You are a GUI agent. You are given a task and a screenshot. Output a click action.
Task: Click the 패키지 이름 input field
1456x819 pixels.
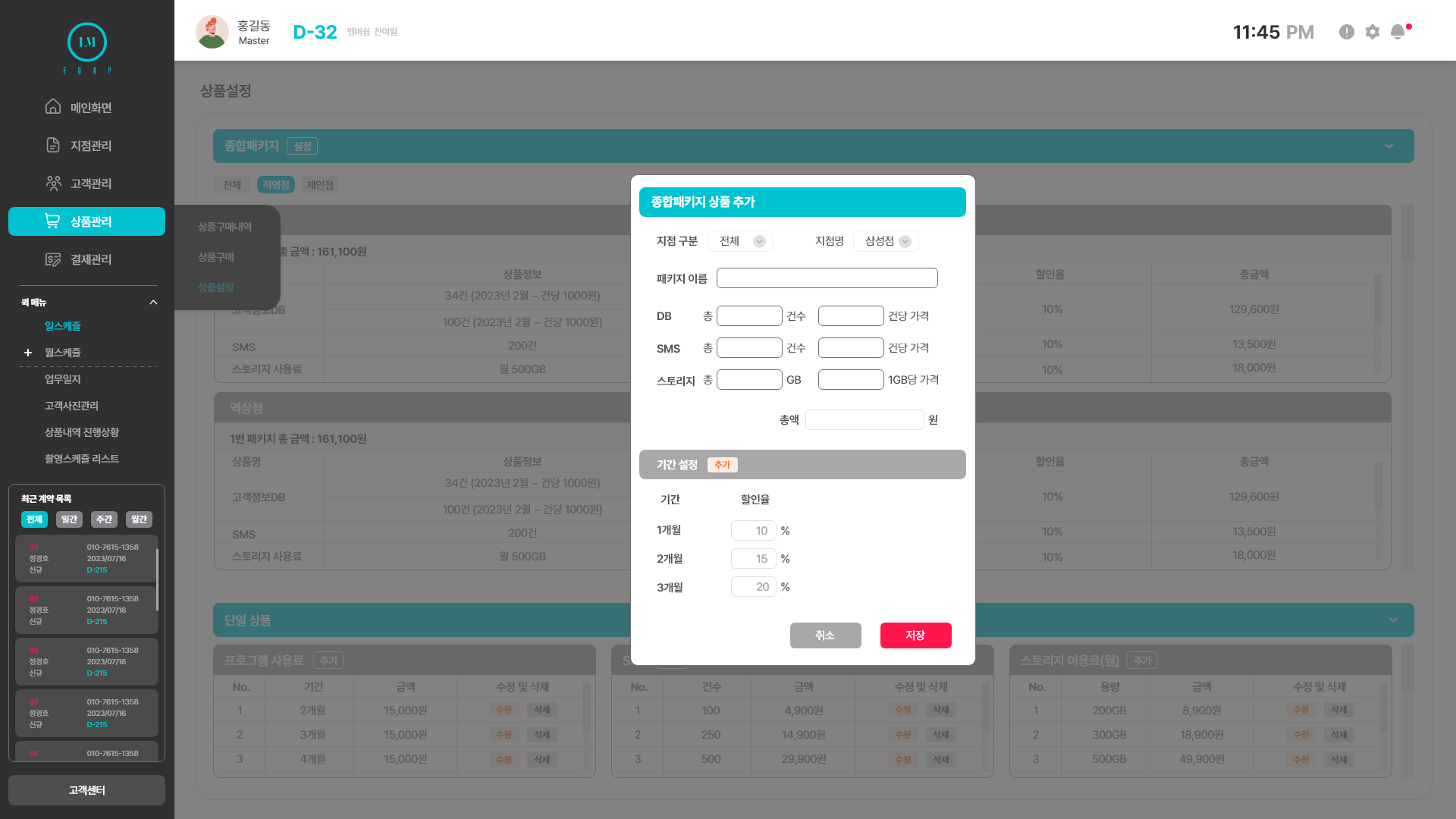[x=827, y=278]
